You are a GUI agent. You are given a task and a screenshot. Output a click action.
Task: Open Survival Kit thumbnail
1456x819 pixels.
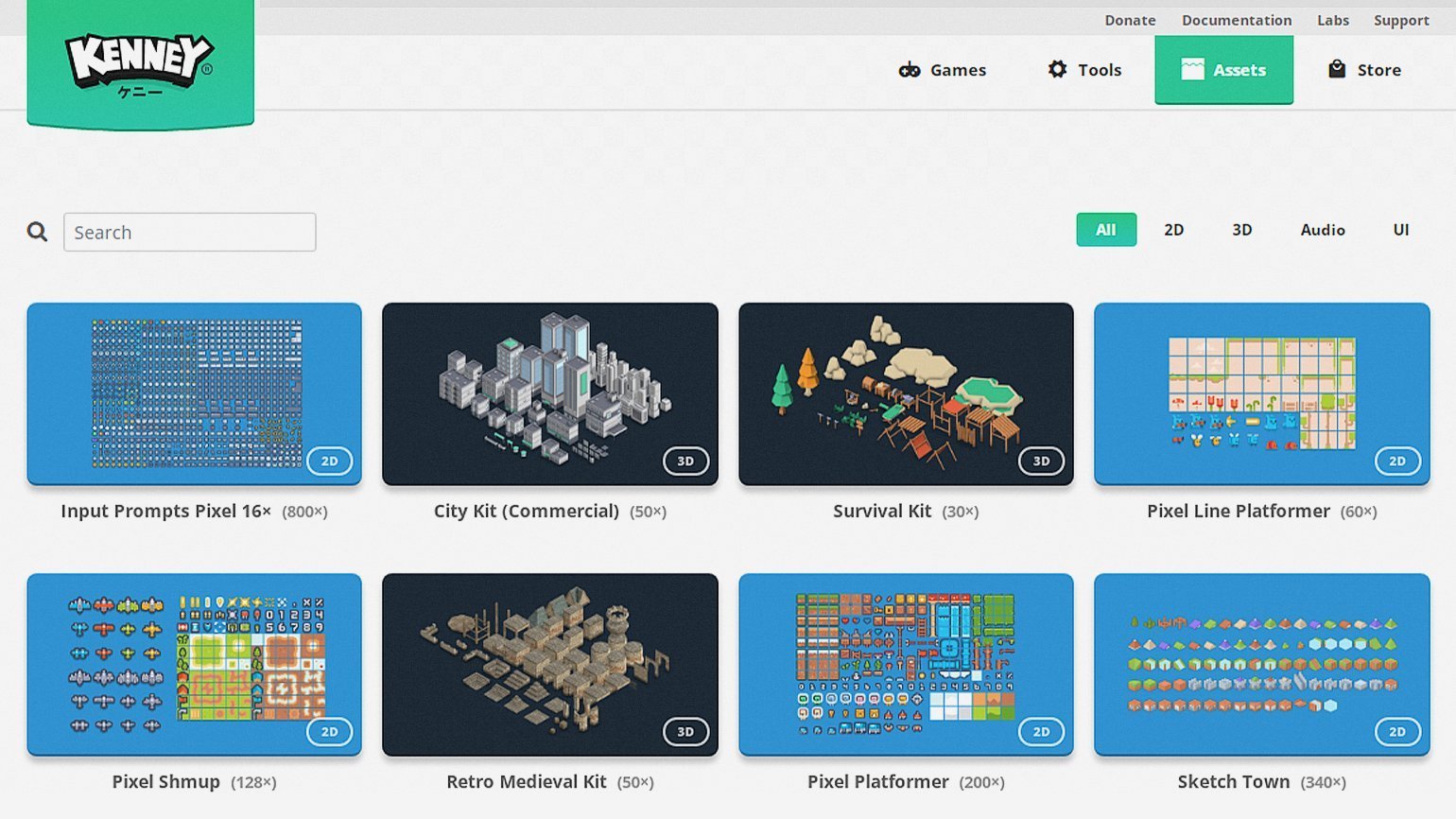pos(906,393)
